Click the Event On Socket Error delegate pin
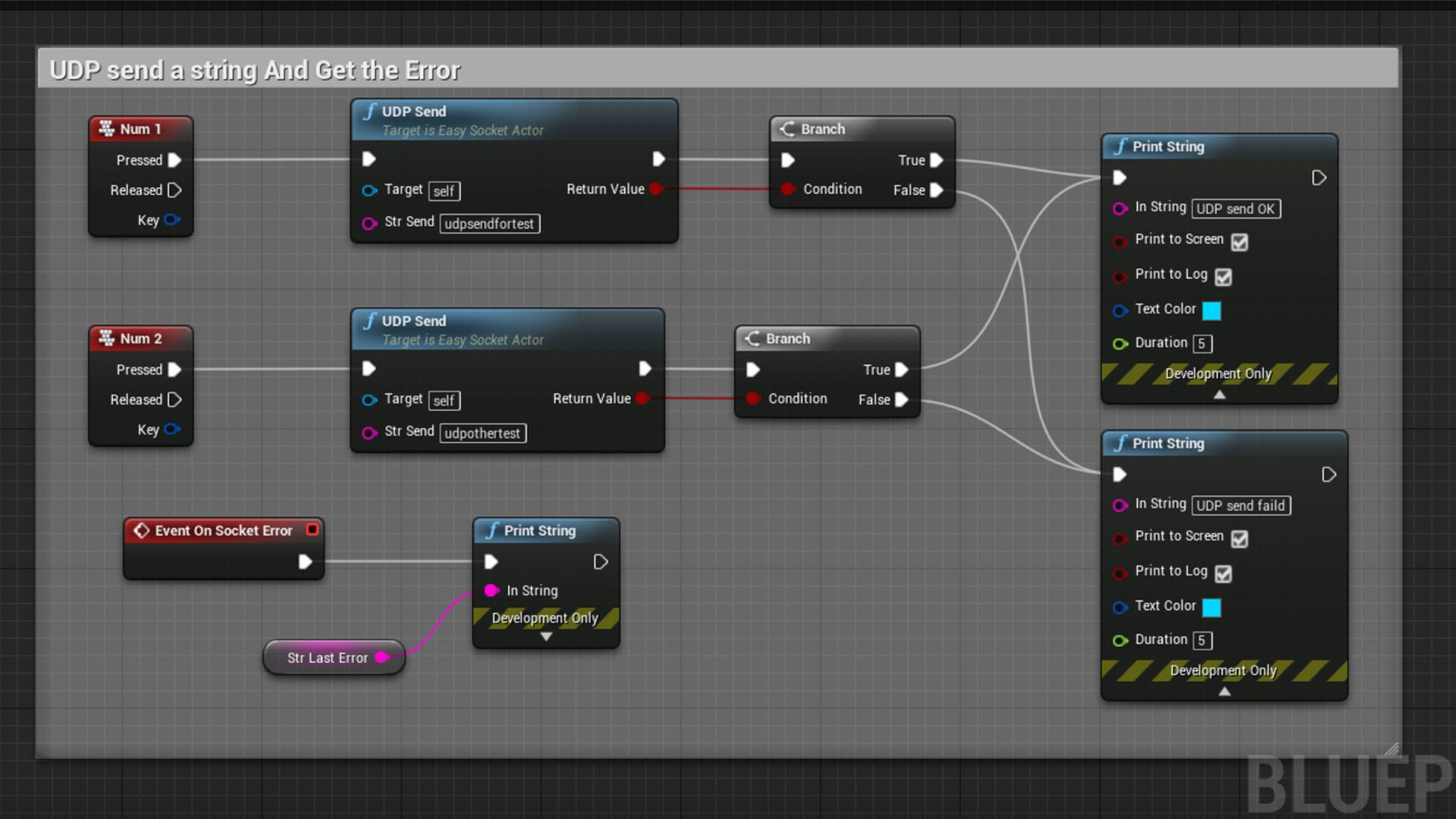 [x=312, y=529]
